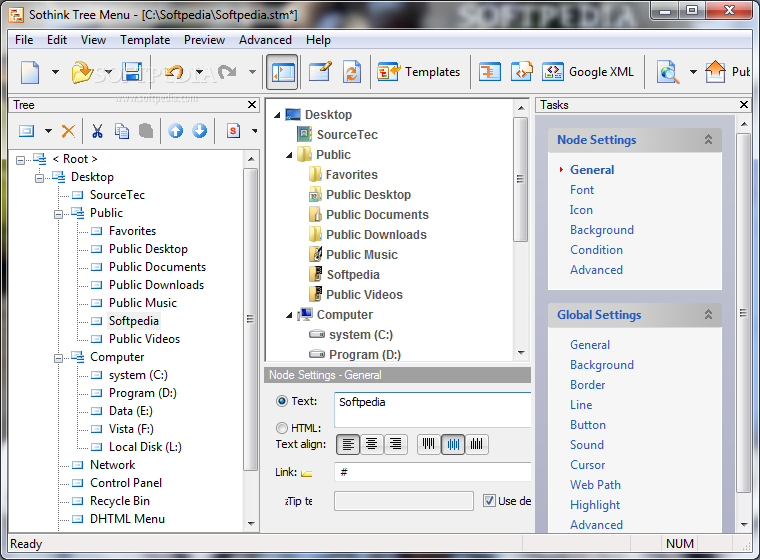The image size is (760, 560).
Task: Click the Open folder toolbar icon
Action: click(x=82, y=72)
